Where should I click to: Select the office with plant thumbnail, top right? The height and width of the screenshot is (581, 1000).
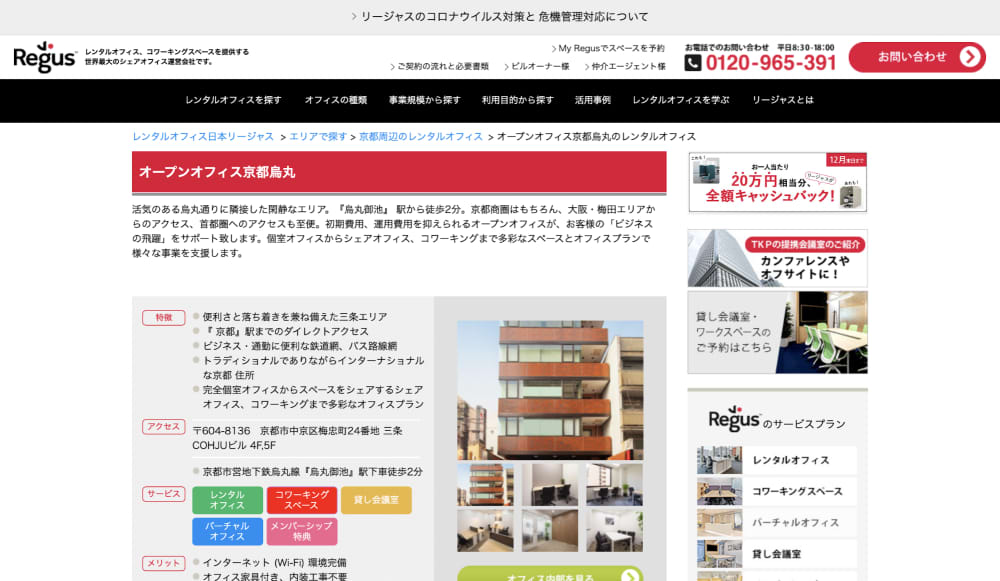coord(615,485)
